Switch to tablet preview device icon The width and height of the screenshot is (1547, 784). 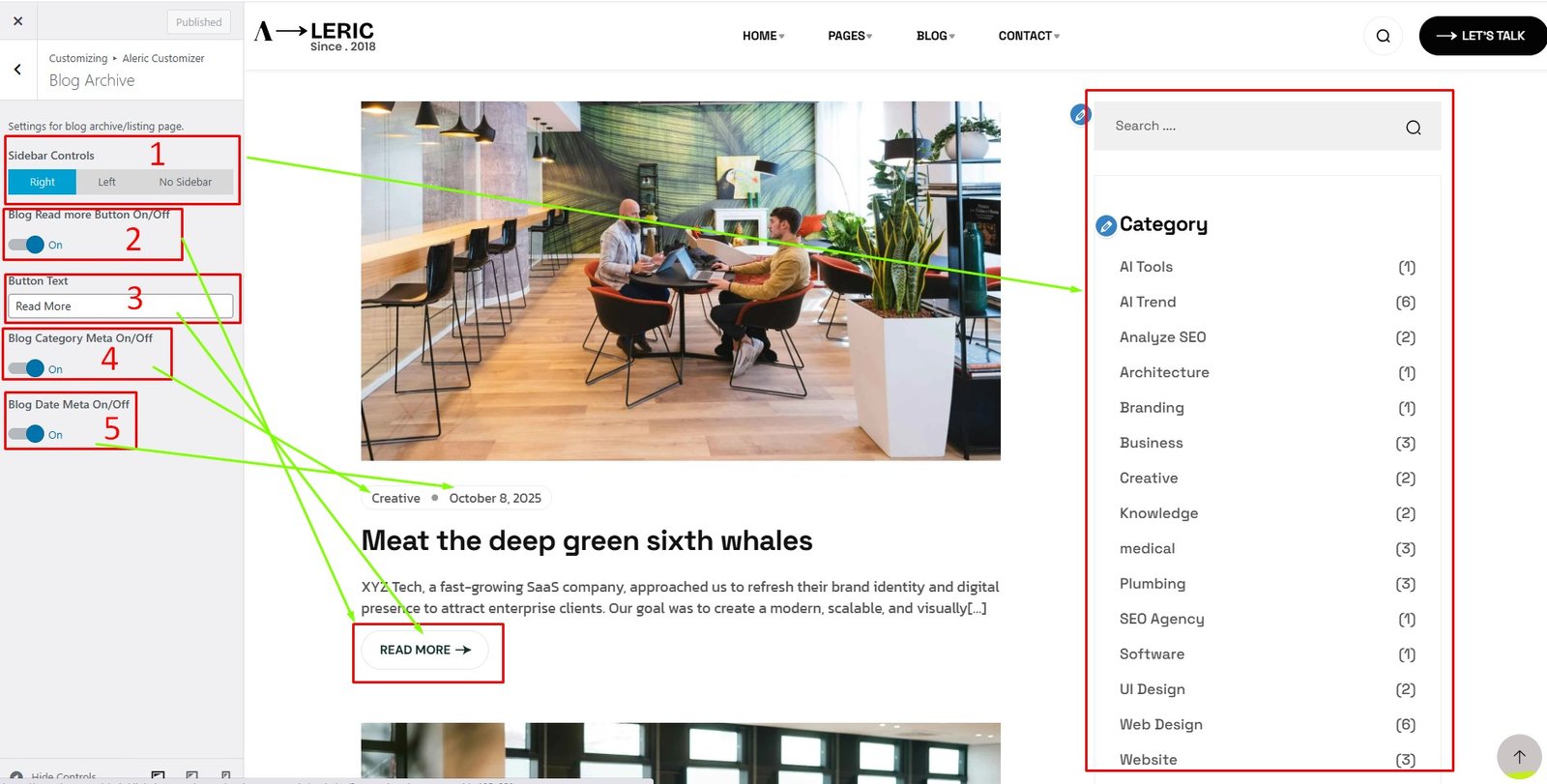192,775
